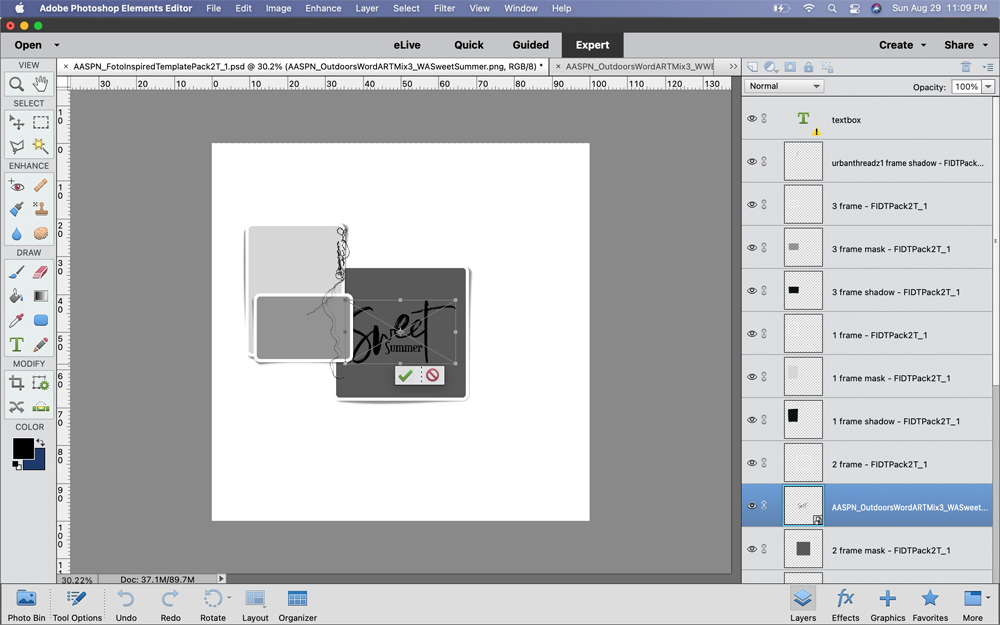Select the Color Picker eyedropper tool
The height and width of the screenshot is (625, 1000).
[17, 320]
